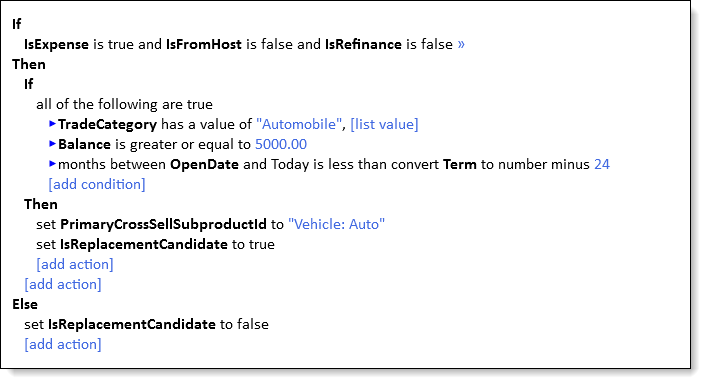Add action under nested Then block
This screenshot has width=706, height=384.
(x=75, y=264)
